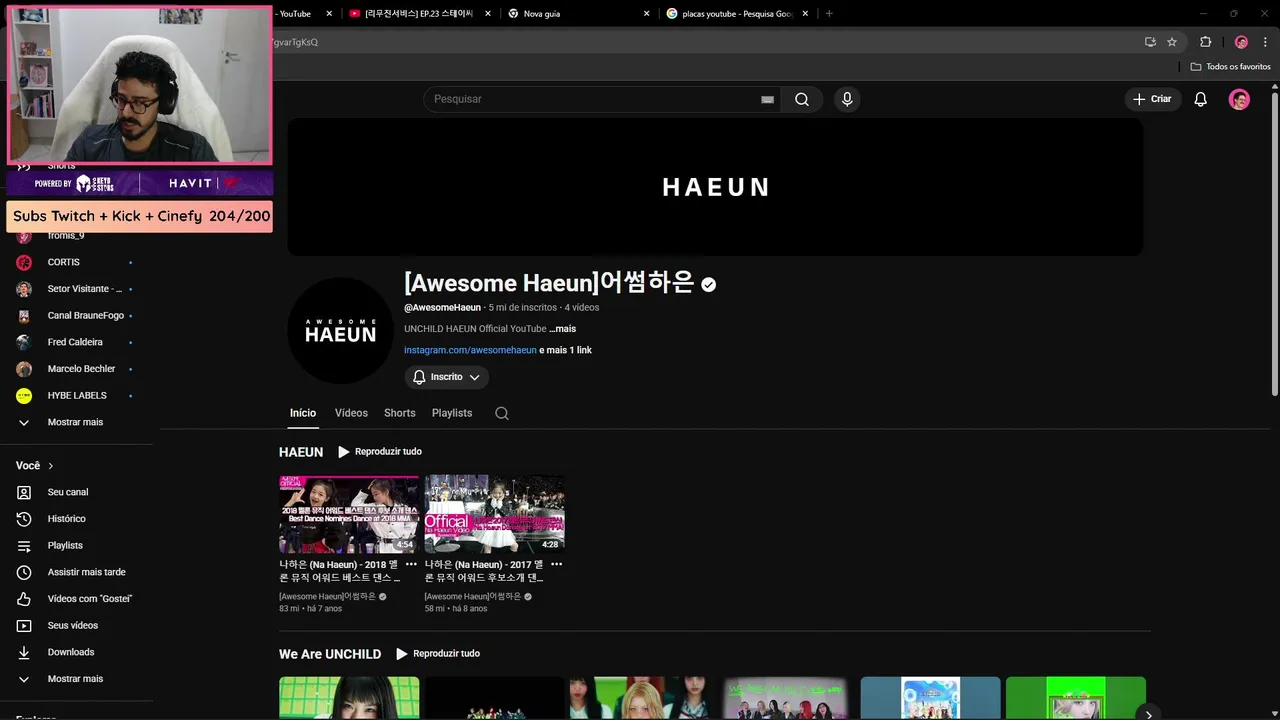This screenshot has width=1280, height=720.
Task: Open Seus vídeos in sidebar
Action: tap(75, 626)
